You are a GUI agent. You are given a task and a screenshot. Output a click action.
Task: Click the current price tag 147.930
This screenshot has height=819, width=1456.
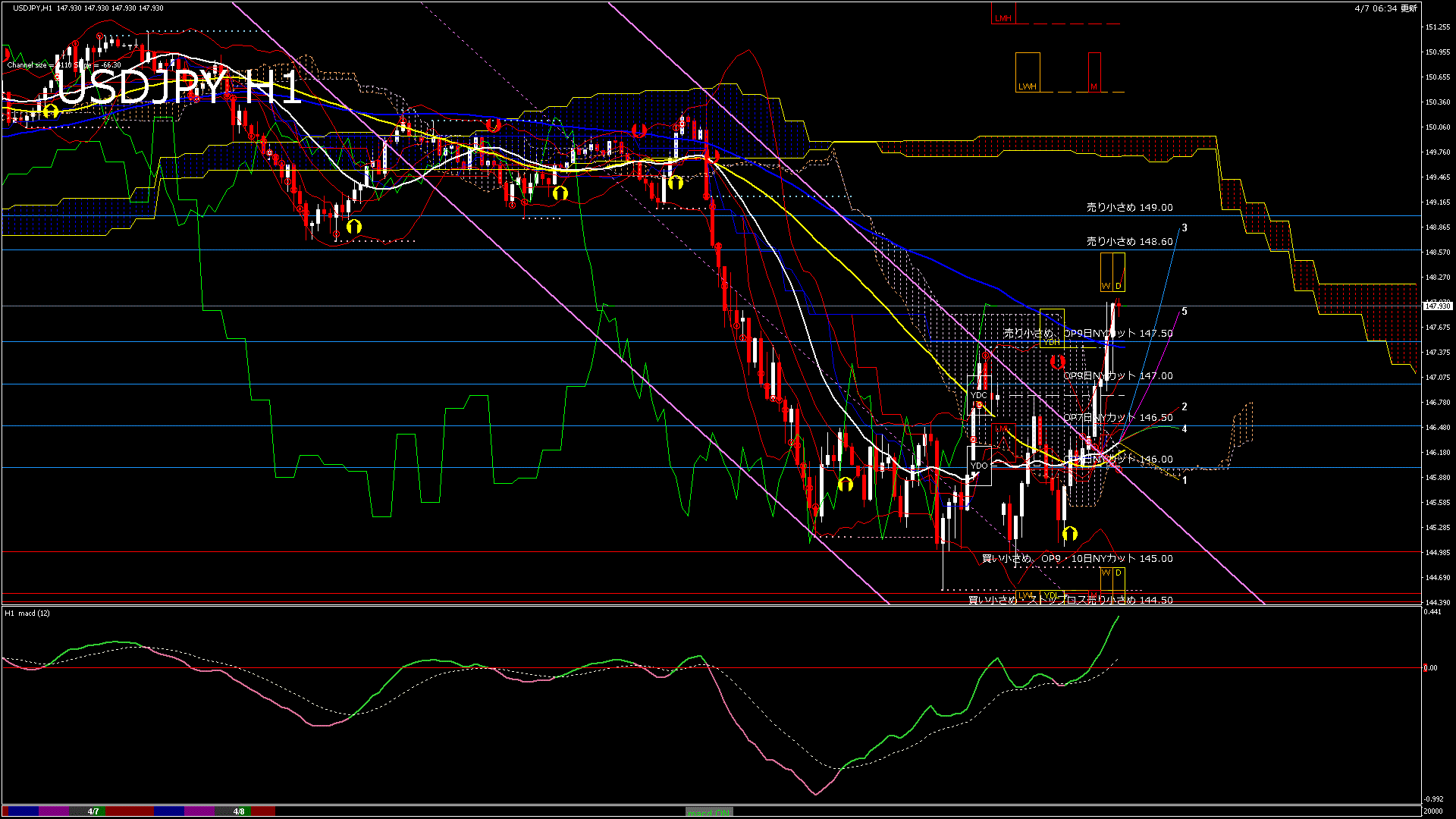coord(1437,306)
